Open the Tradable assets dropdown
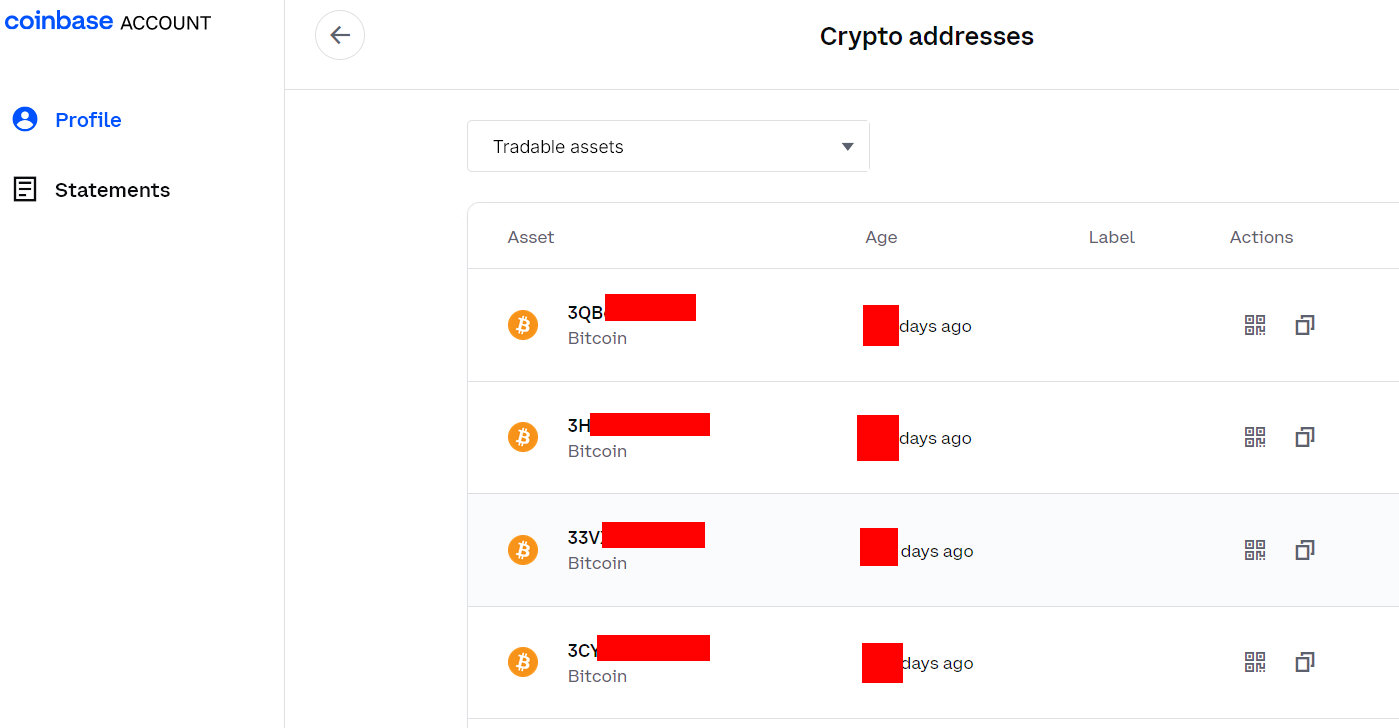Screen dimensions: 1399x728 (668, 146)
